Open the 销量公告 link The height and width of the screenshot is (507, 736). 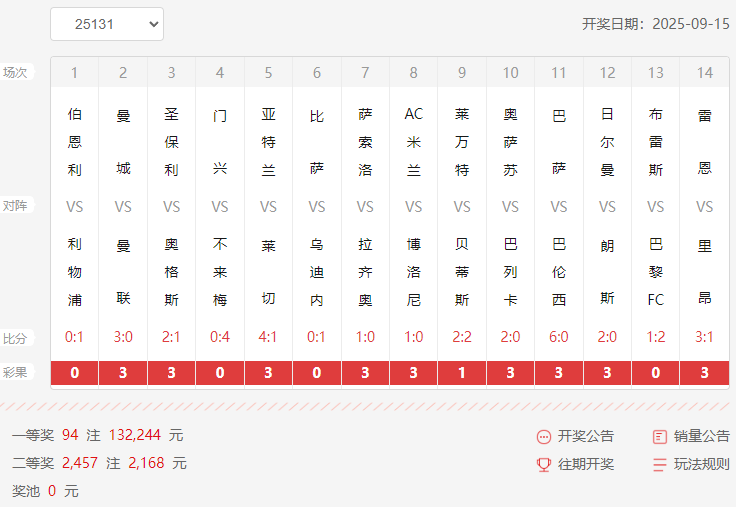(702, 436)
